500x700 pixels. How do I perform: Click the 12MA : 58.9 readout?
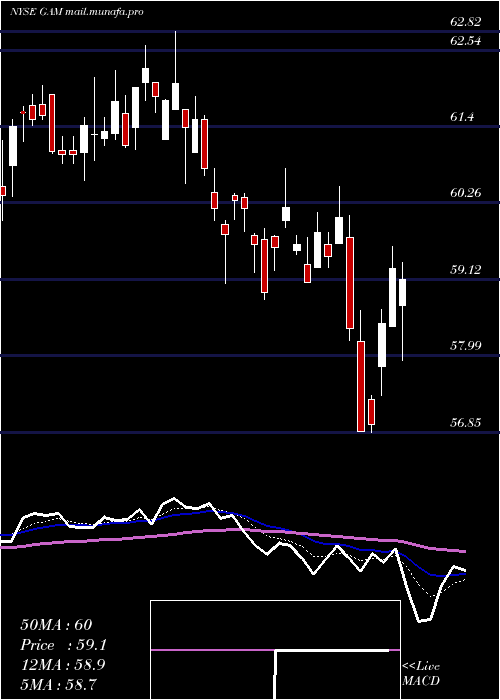63,665
